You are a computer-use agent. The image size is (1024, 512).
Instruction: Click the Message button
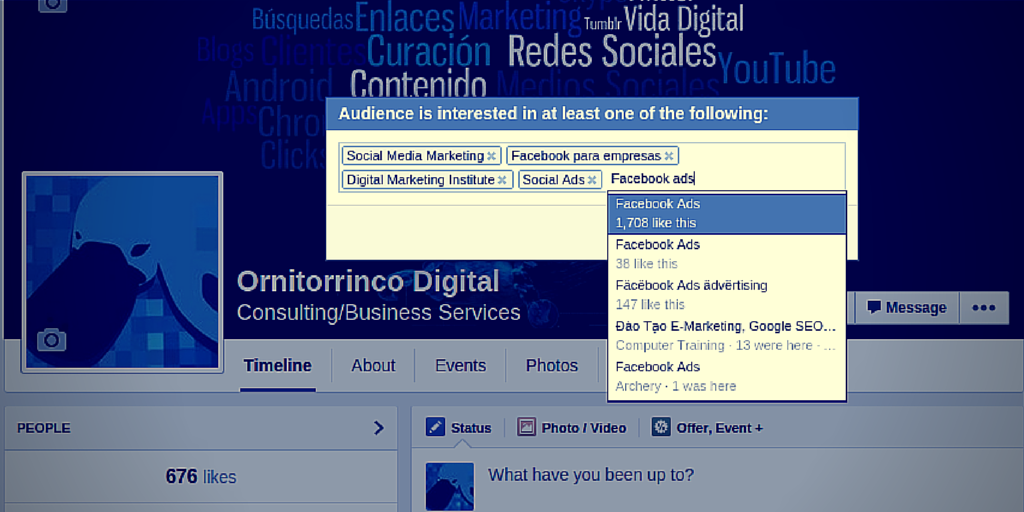tap(906, 308)
